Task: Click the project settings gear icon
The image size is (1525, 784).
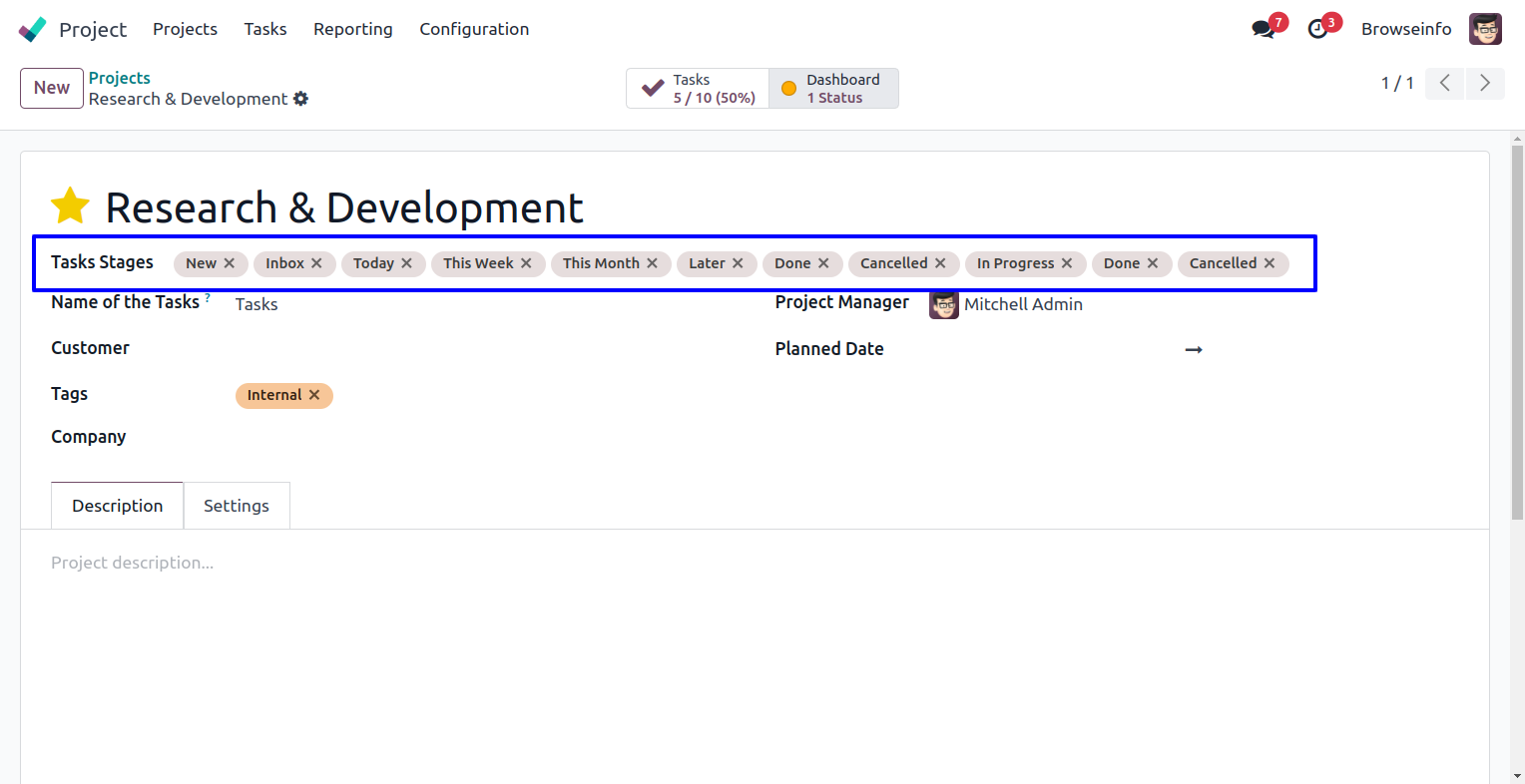Action: pyautogui.click(x=301, y=99)
